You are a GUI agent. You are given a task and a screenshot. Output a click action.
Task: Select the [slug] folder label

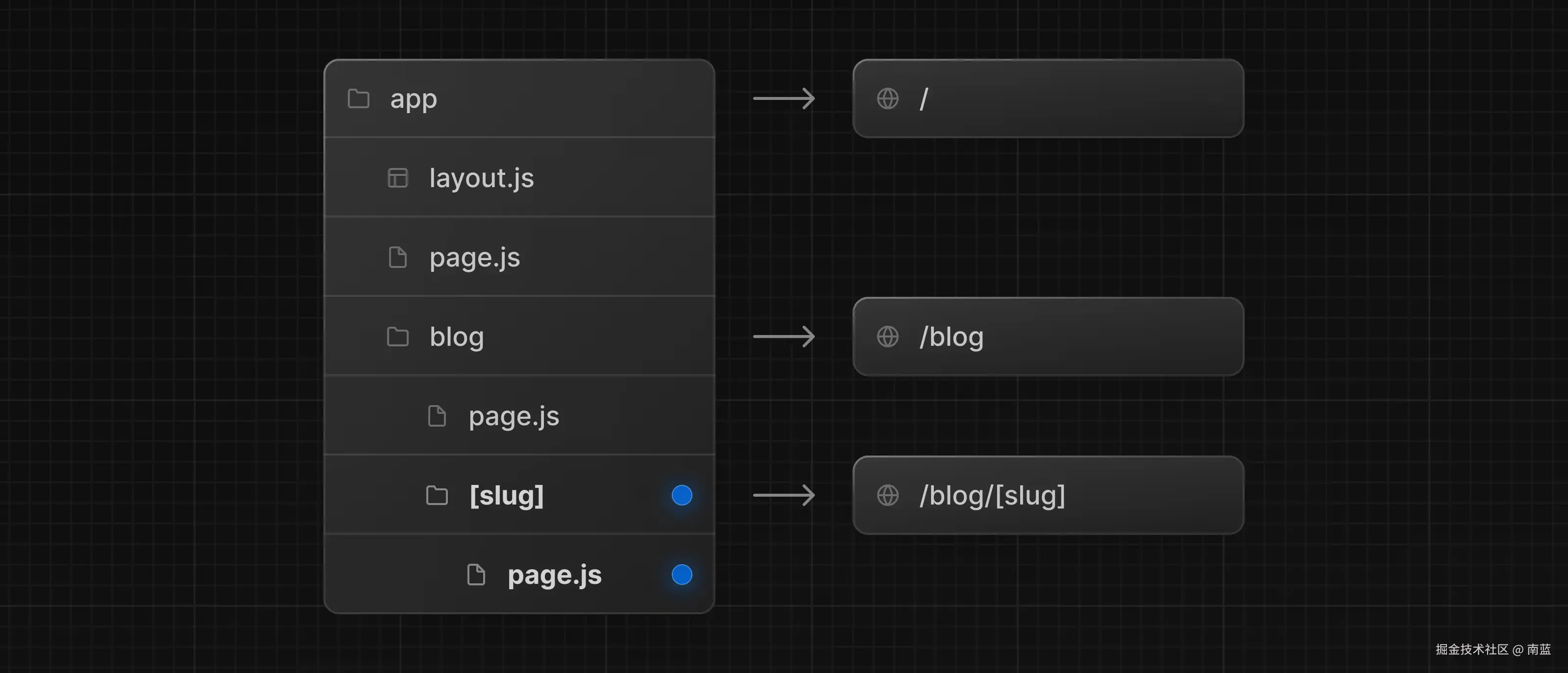coord(507,495)
